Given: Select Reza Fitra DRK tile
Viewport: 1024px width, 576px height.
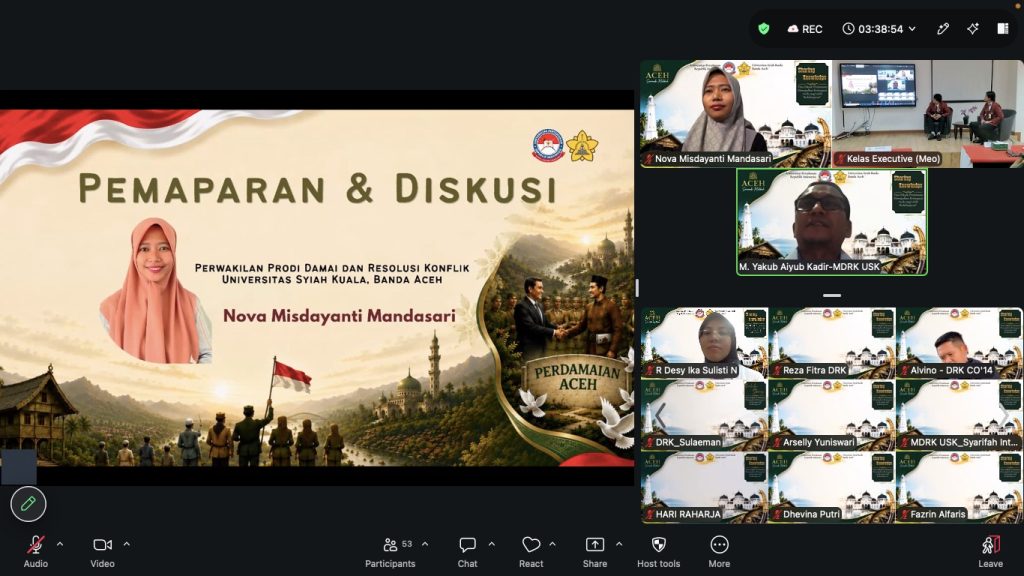Looking at the screenshot, I should point(832,343).
